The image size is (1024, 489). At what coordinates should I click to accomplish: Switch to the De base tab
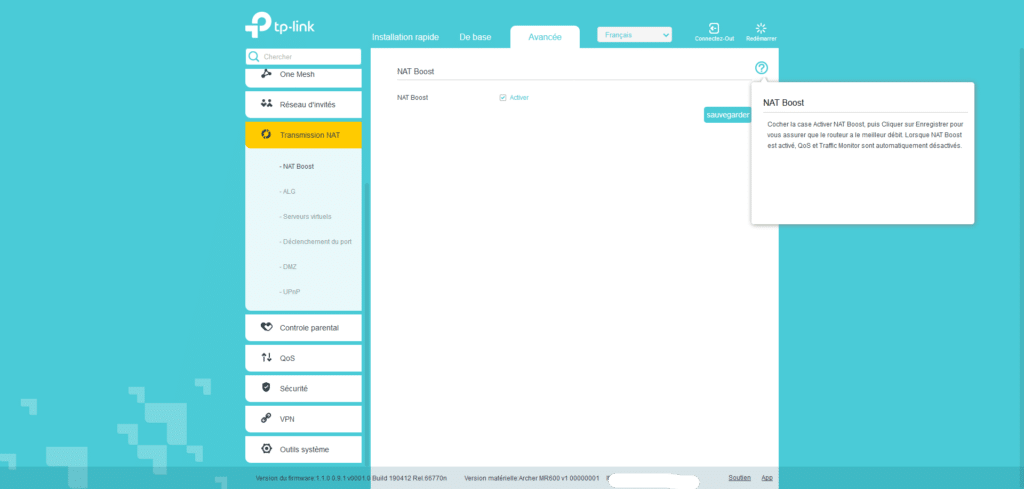[475, 37]
